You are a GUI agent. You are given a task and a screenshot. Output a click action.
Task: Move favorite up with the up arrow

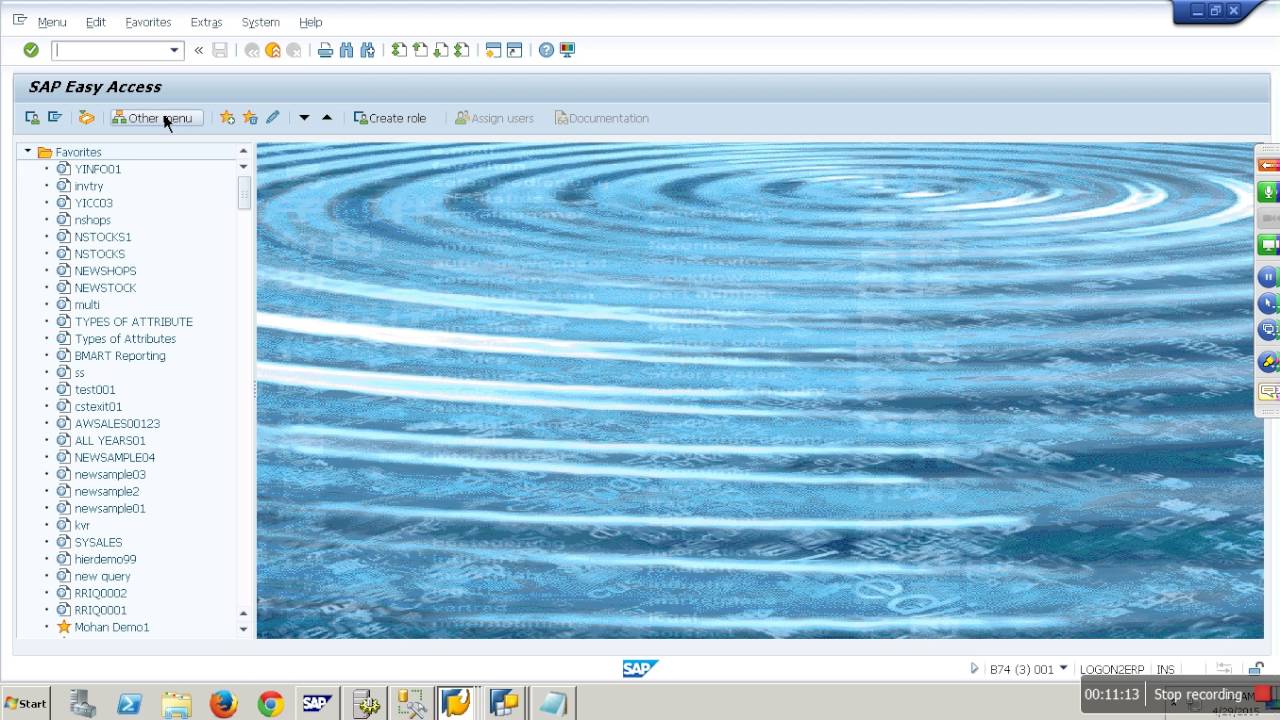326,118
